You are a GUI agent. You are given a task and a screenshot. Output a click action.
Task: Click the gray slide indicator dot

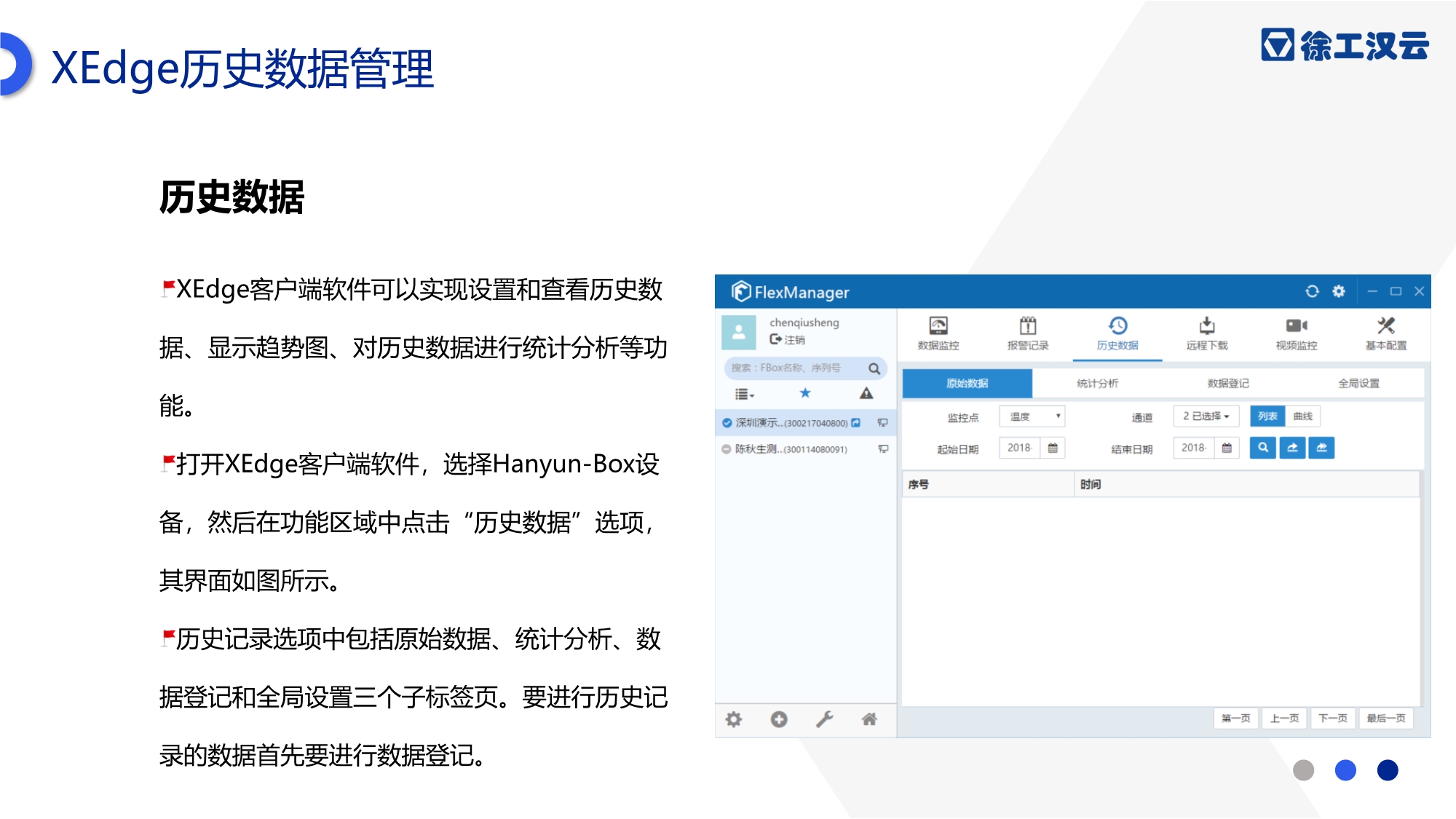point(1303,770)
